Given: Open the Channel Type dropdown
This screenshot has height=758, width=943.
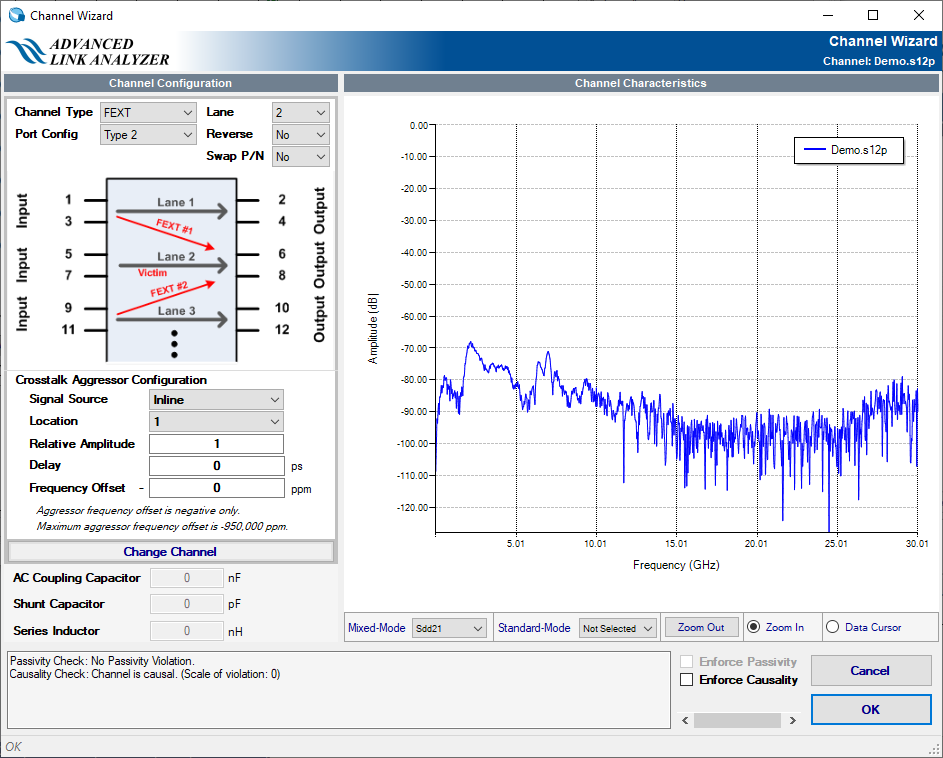Looking at the screenshot, I should point(148,113).
